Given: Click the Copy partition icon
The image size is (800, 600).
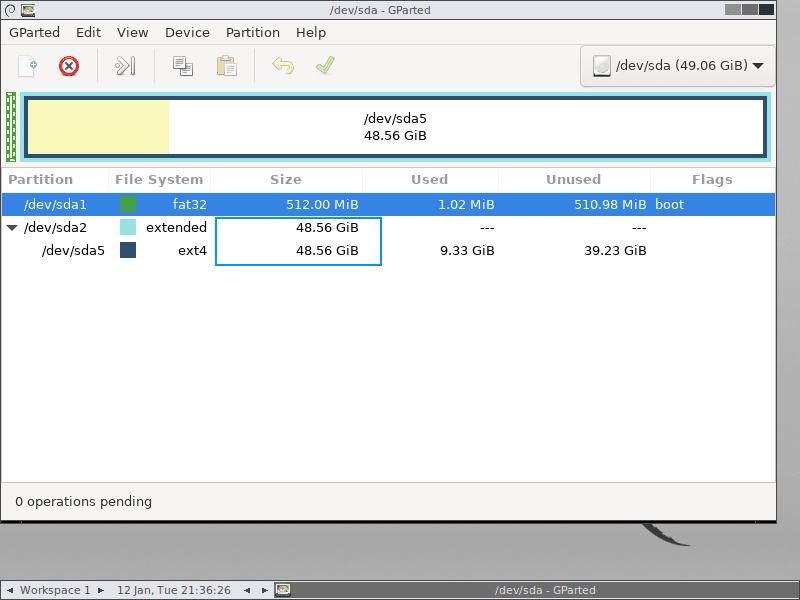Looking at the screenshot, I should tap(181, 65).
